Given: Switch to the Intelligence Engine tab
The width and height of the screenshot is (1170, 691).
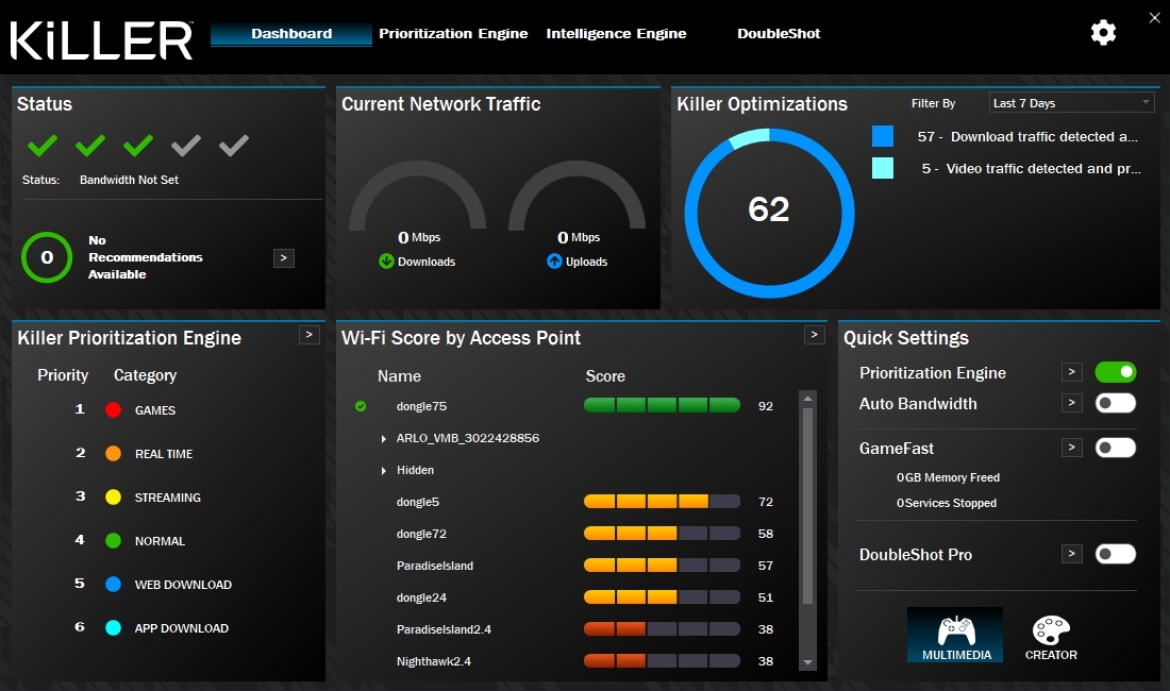Looking at the screenshot, I should 616,34.
